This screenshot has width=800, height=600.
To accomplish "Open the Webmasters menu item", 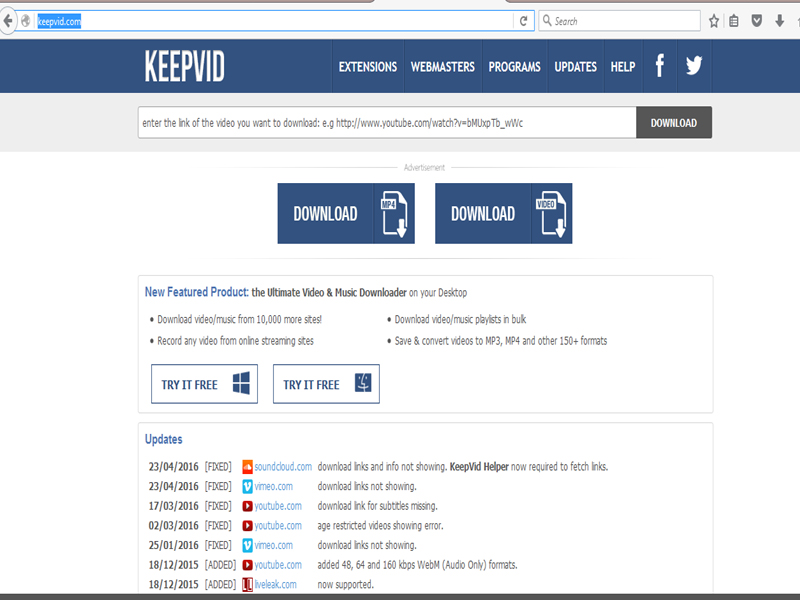I will [443, 67].
